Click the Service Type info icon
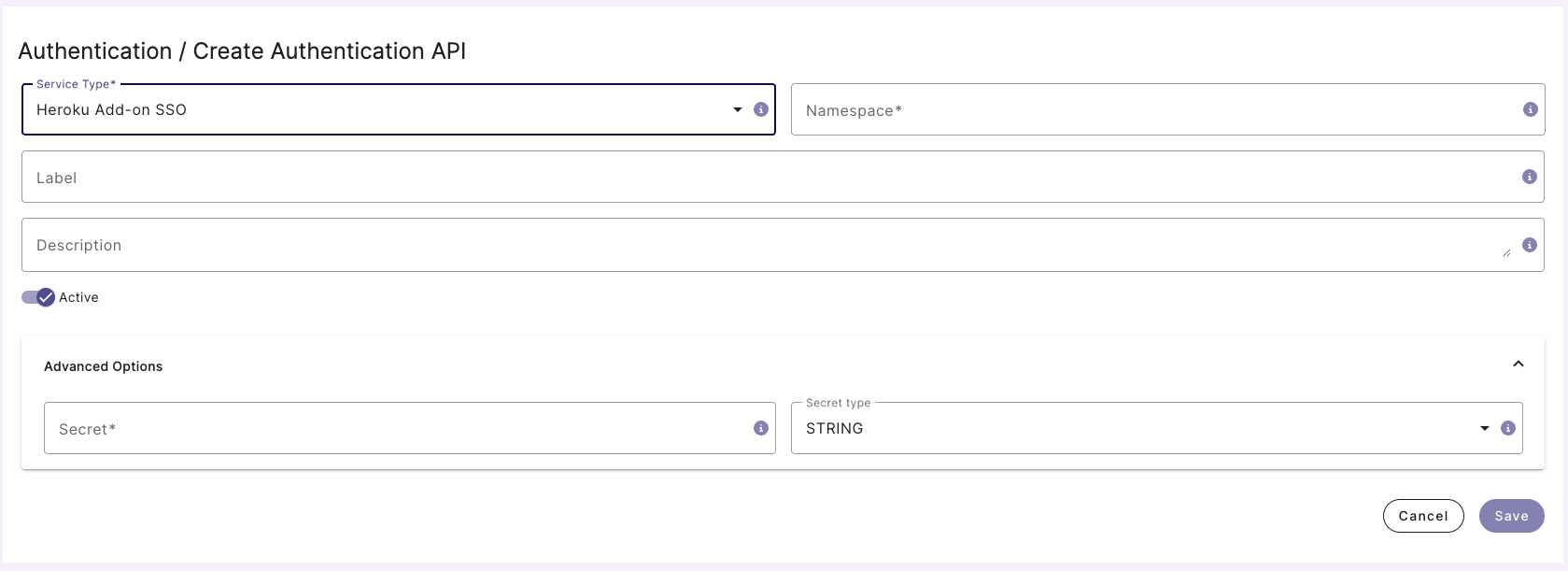Screen dimensions: 1568x571 [761, 109]
